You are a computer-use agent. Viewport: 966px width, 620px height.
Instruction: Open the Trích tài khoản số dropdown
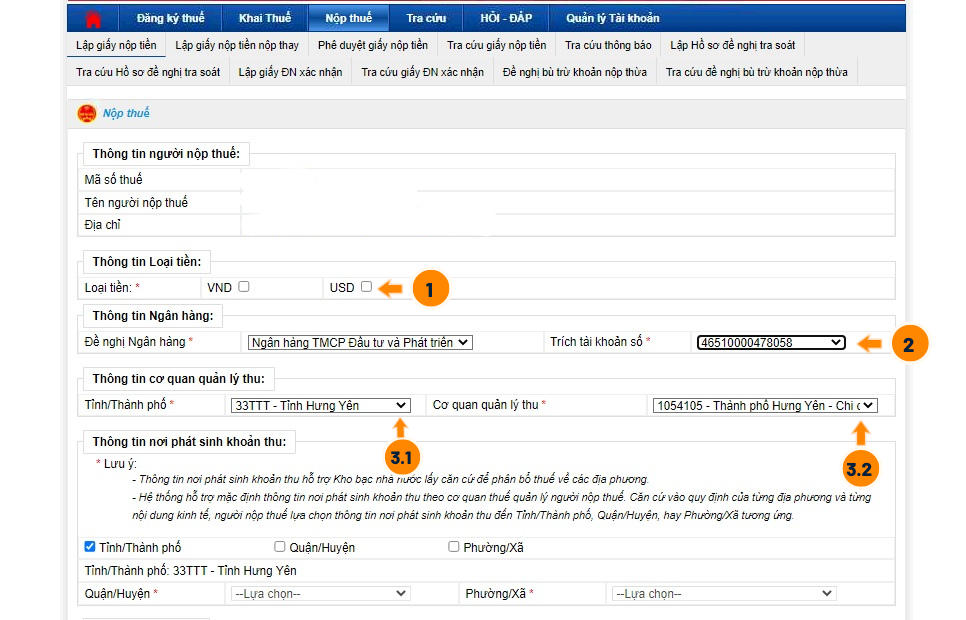[x=771, y=343]
